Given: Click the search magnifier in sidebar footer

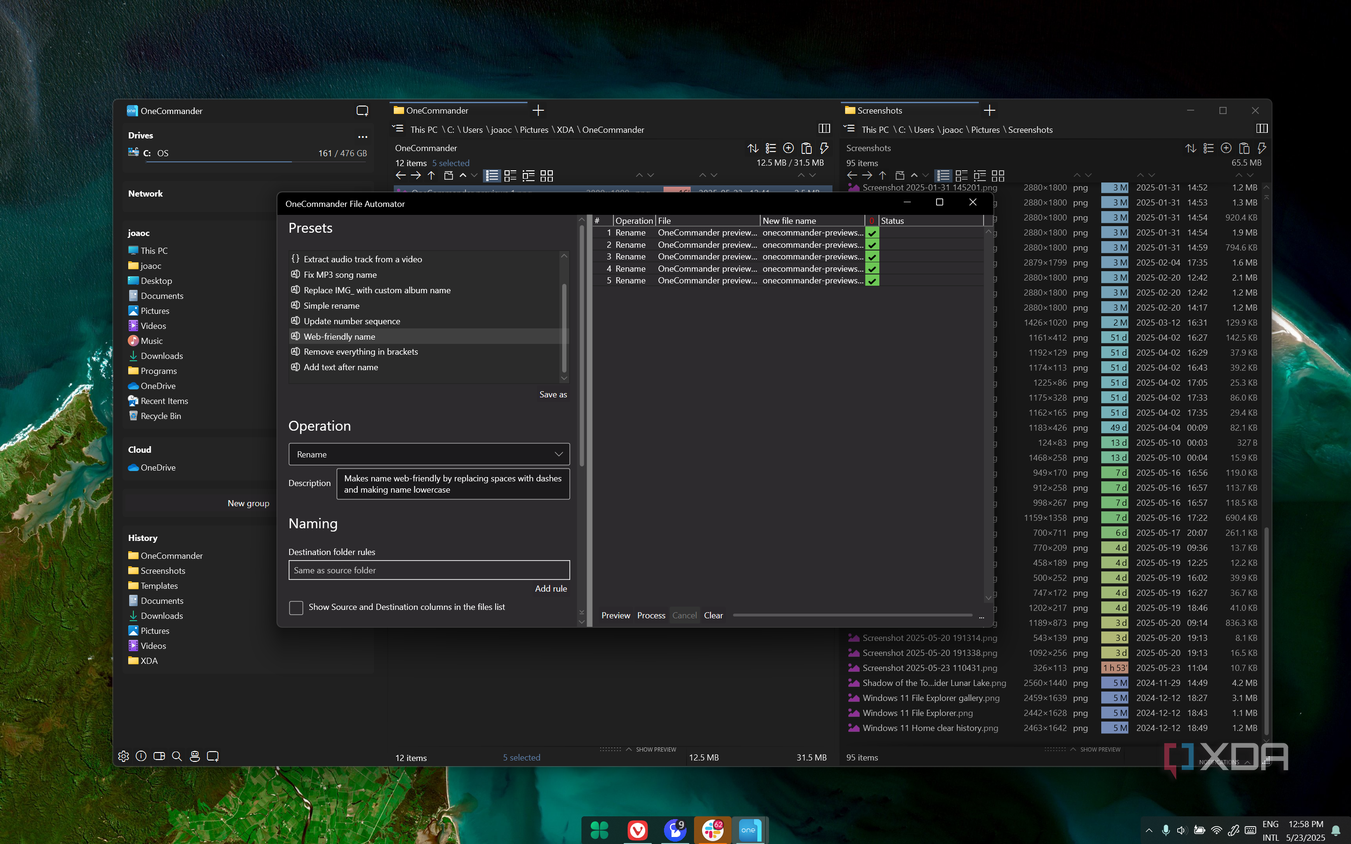Looking at the screenshot, I should click(177, 757).
